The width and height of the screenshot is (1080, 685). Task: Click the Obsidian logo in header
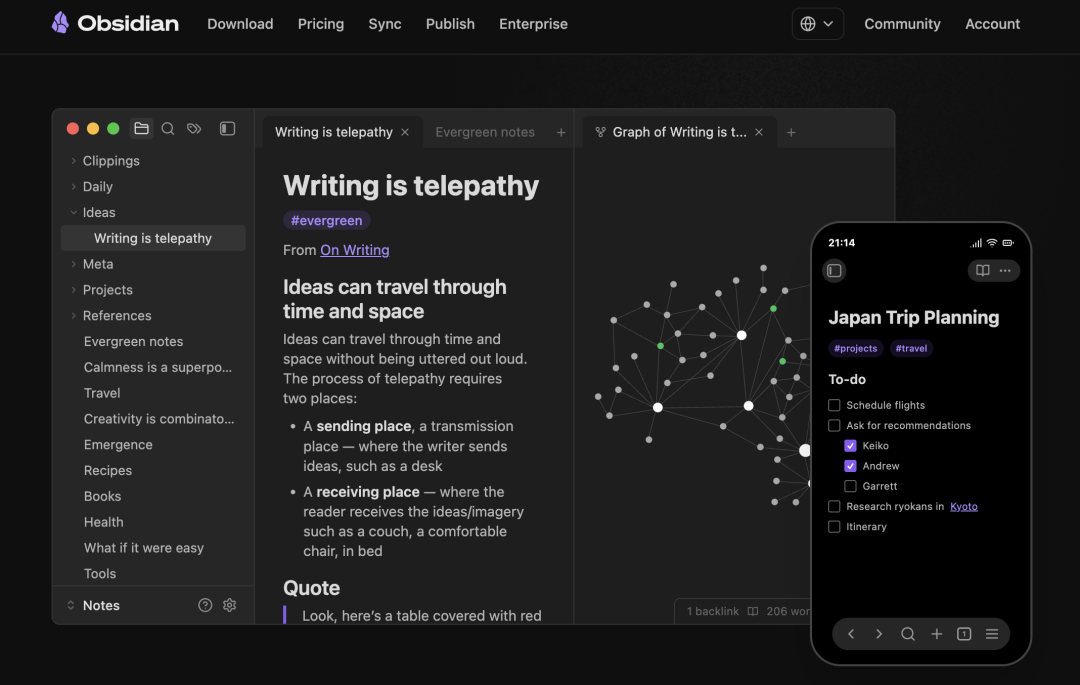click(x=115, y=23)
